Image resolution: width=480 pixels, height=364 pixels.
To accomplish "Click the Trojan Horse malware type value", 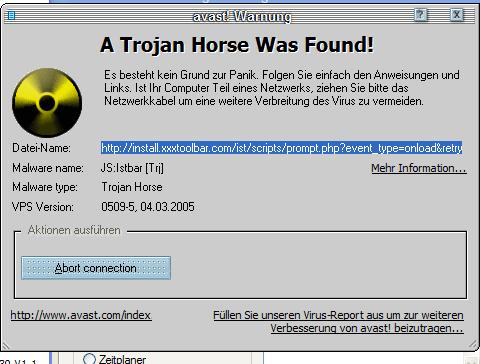I will tap(132, 187).
